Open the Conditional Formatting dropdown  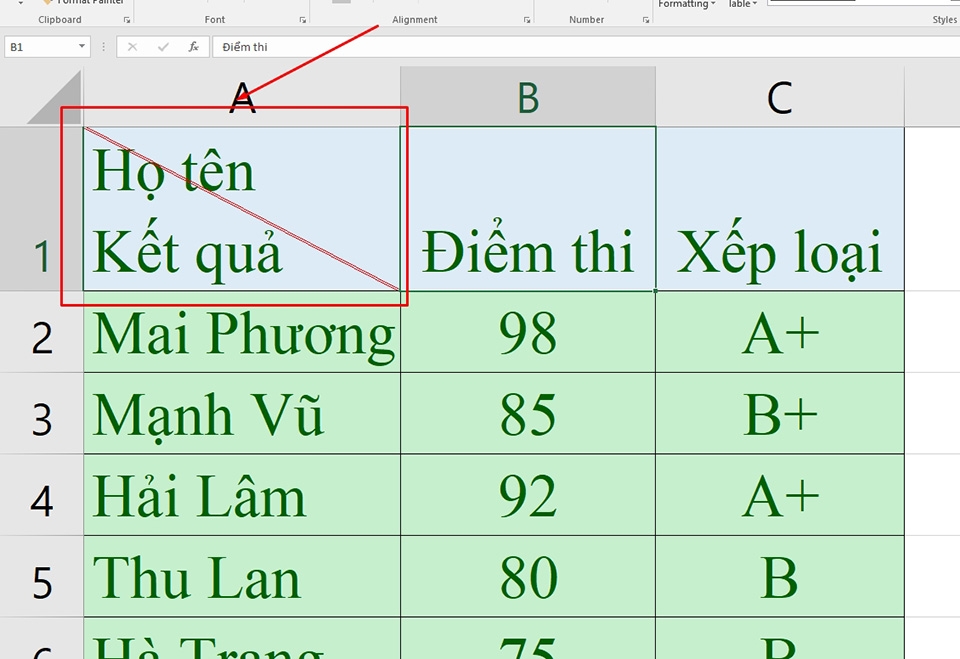click(686, 4)
